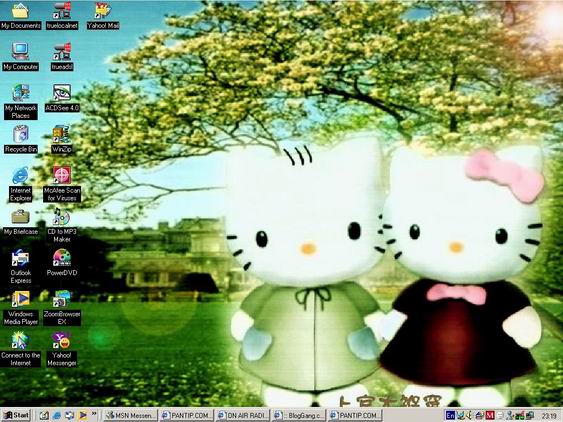563x422 pixels.
Task: Toggle the En language indicator in tray
Action: coord(450,416)
